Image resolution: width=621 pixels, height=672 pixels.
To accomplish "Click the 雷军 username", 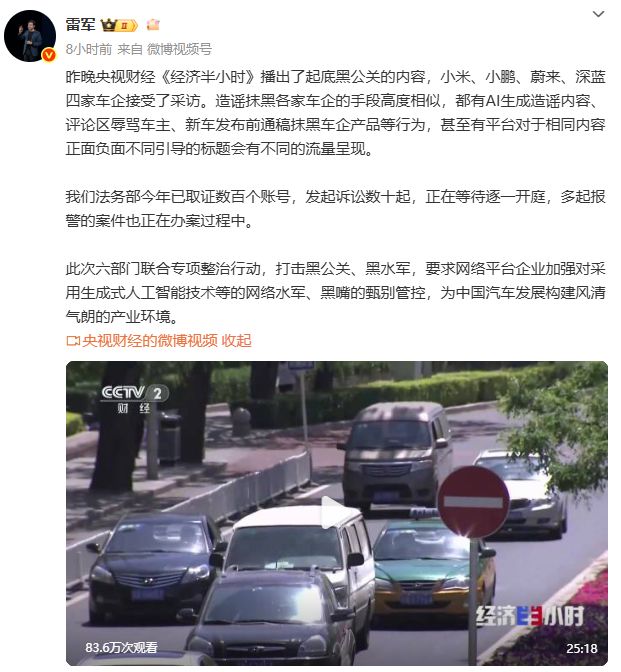I will click(81, 25).
